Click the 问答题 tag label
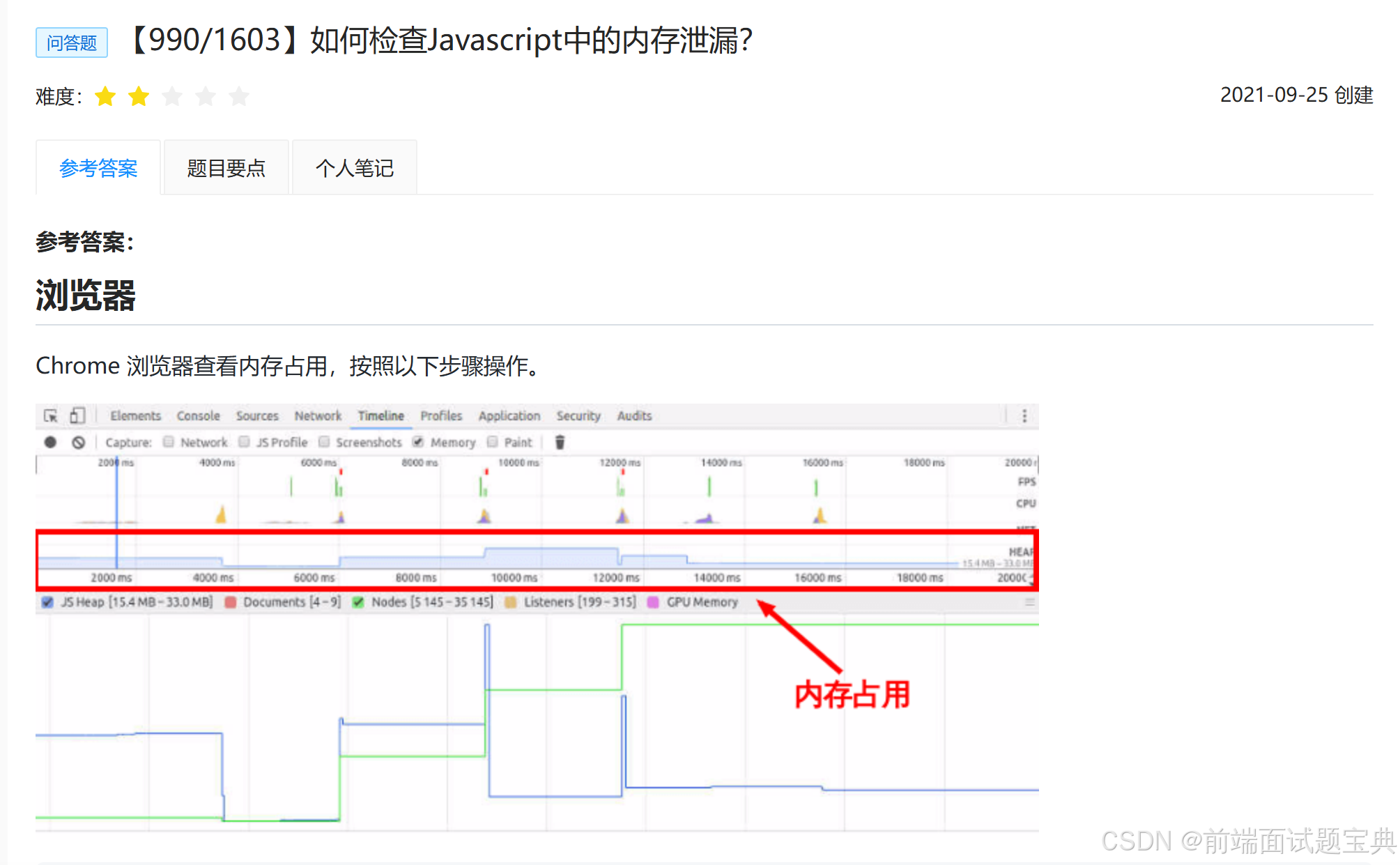Viewport: 1400px width, 865px height. pos(72,43)
